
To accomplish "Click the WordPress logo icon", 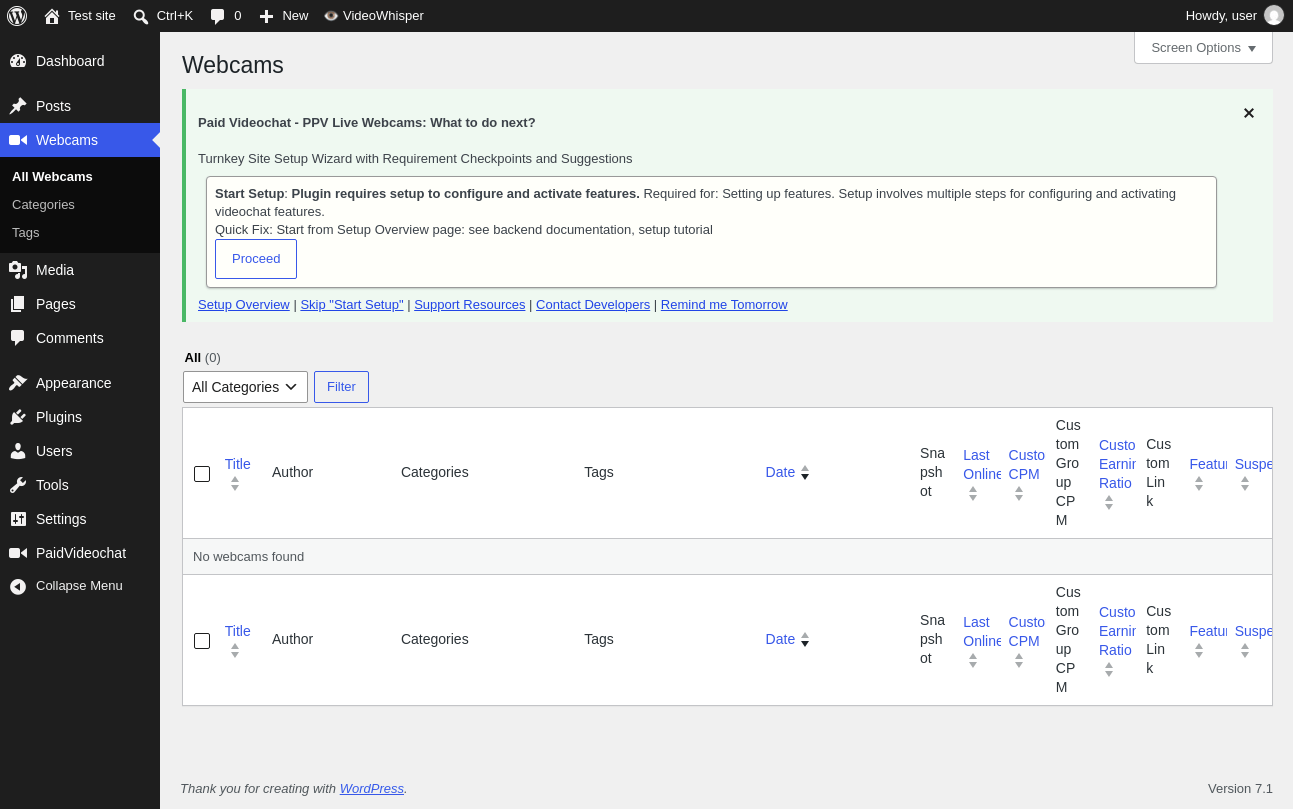I will (17, 16).
